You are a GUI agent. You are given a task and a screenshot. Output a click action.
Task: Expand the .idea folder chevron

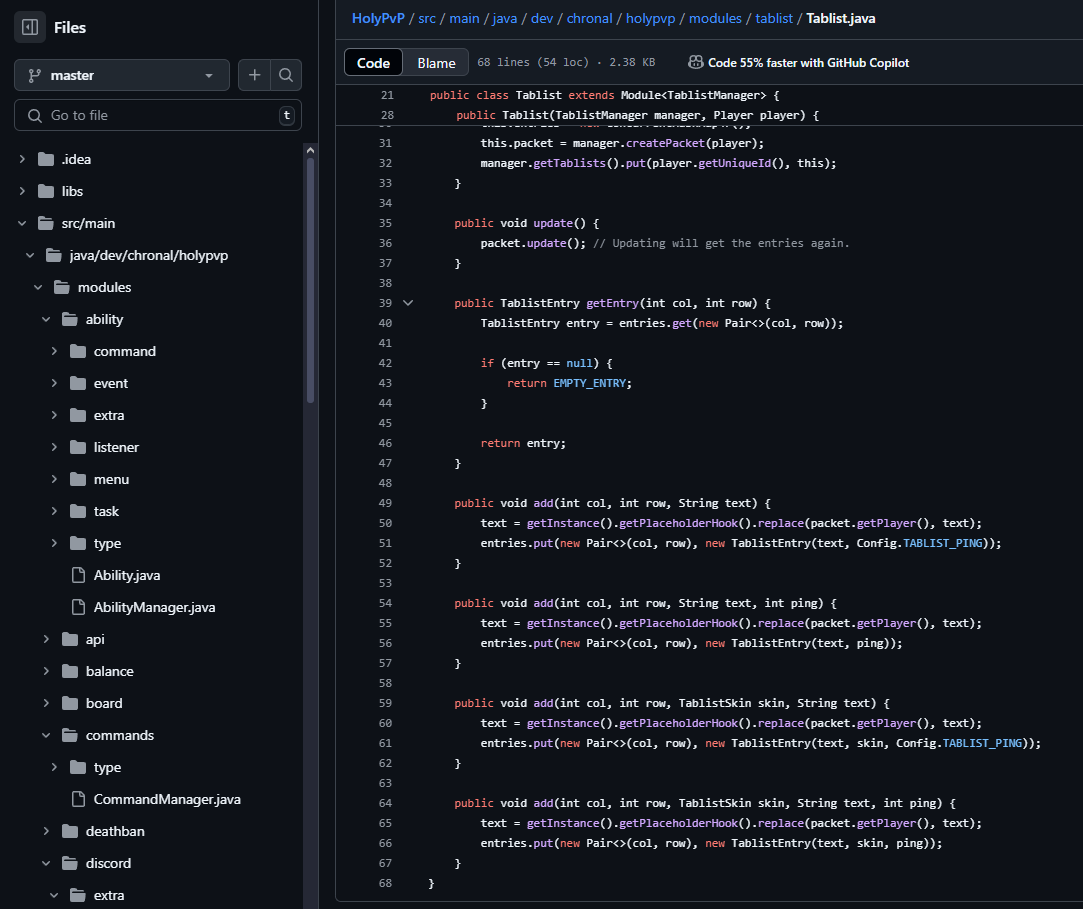[x=22, y=160]
